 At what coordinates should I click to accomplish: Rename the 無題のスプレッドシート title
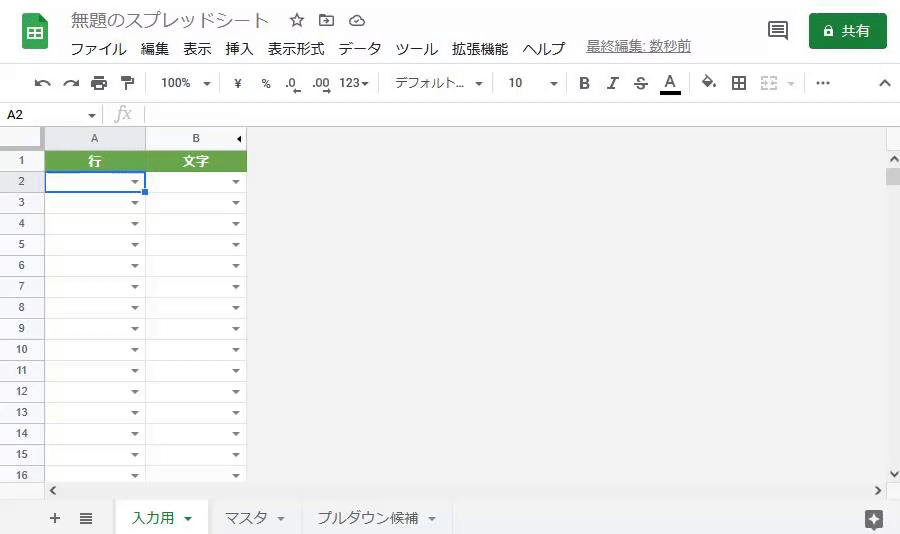coord(170,21)
